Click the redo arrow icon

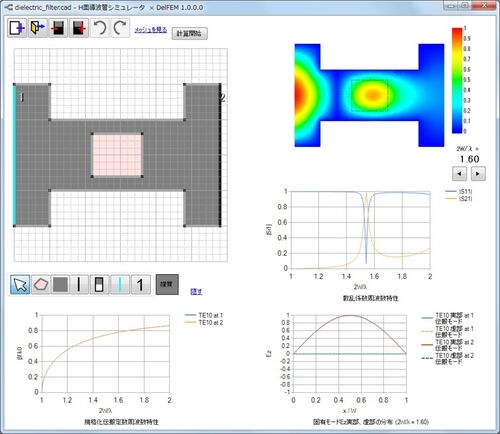point(120,28)
